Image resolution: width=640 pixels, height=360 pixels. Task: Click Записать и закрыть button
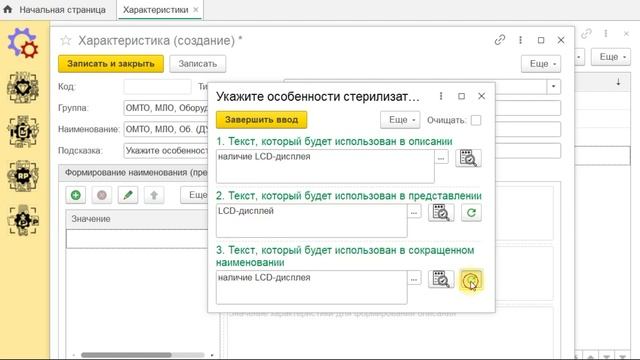pos(111,64)
